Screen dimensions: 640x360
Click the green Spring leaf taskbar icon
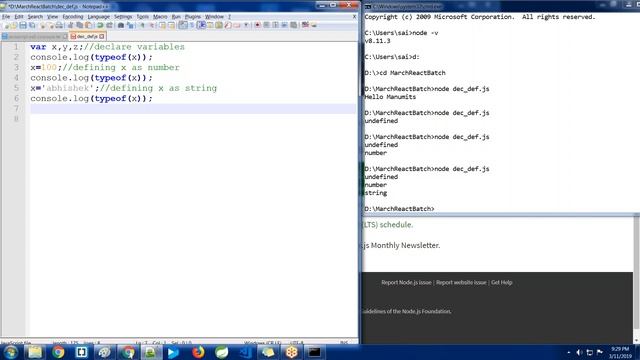click(222, 352)
